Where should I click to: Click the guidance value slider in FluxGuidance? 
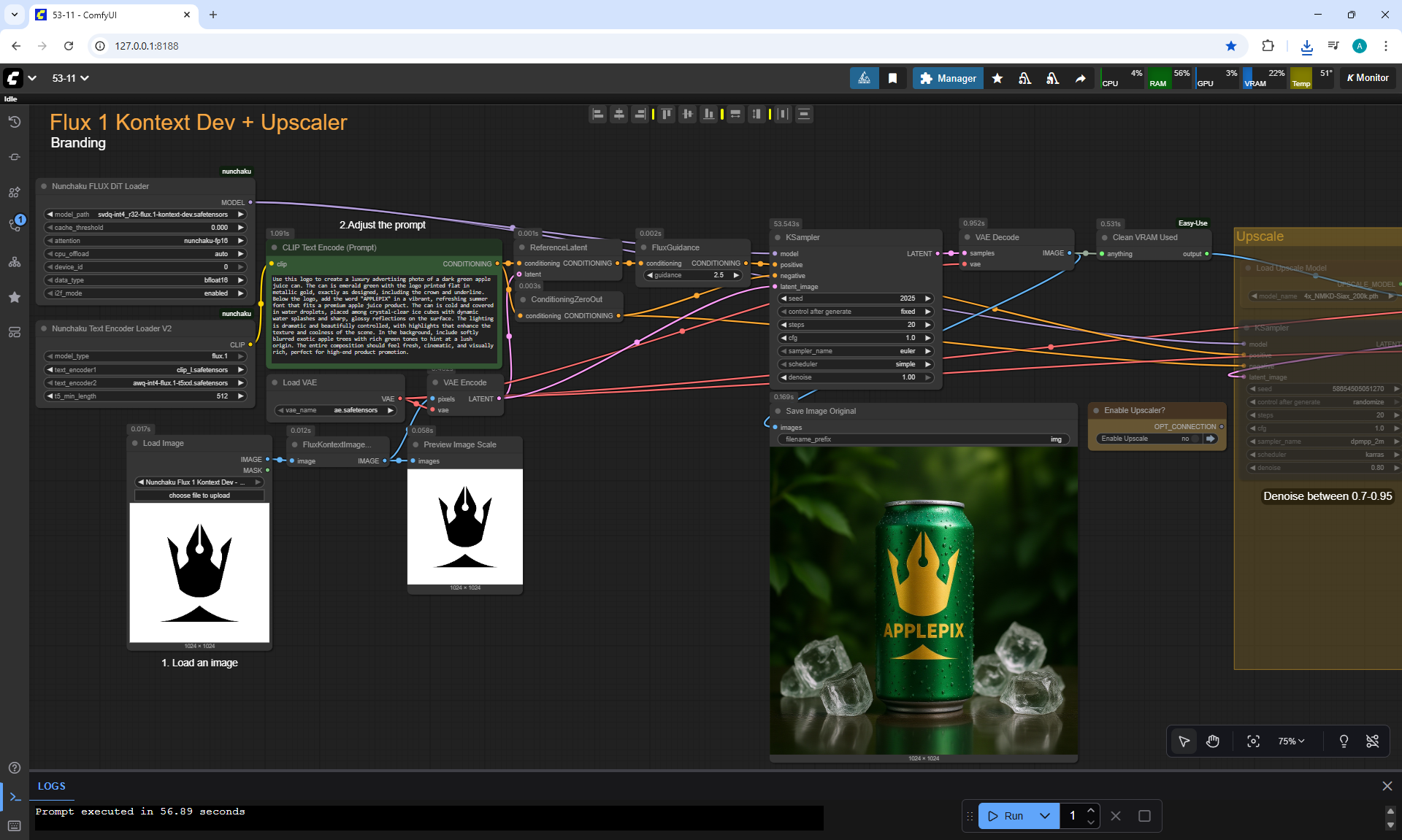click(692, 275)
